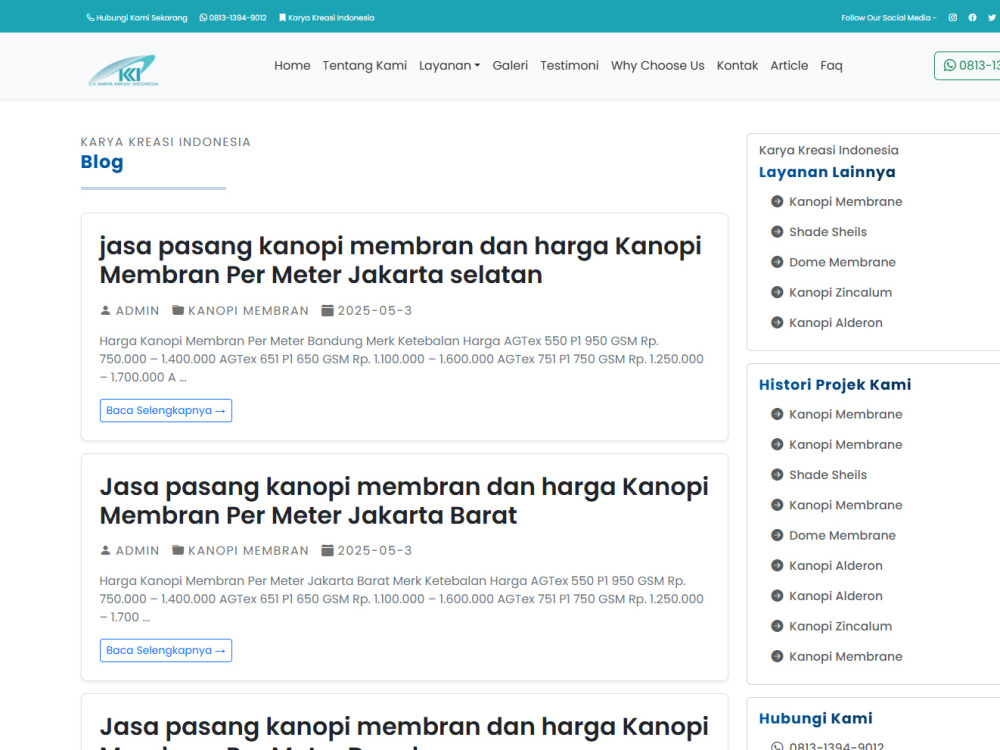Click the folder icon on Jakarta Barat post
This screenshot has width=1000, height=750.
(x=178, y=550)
